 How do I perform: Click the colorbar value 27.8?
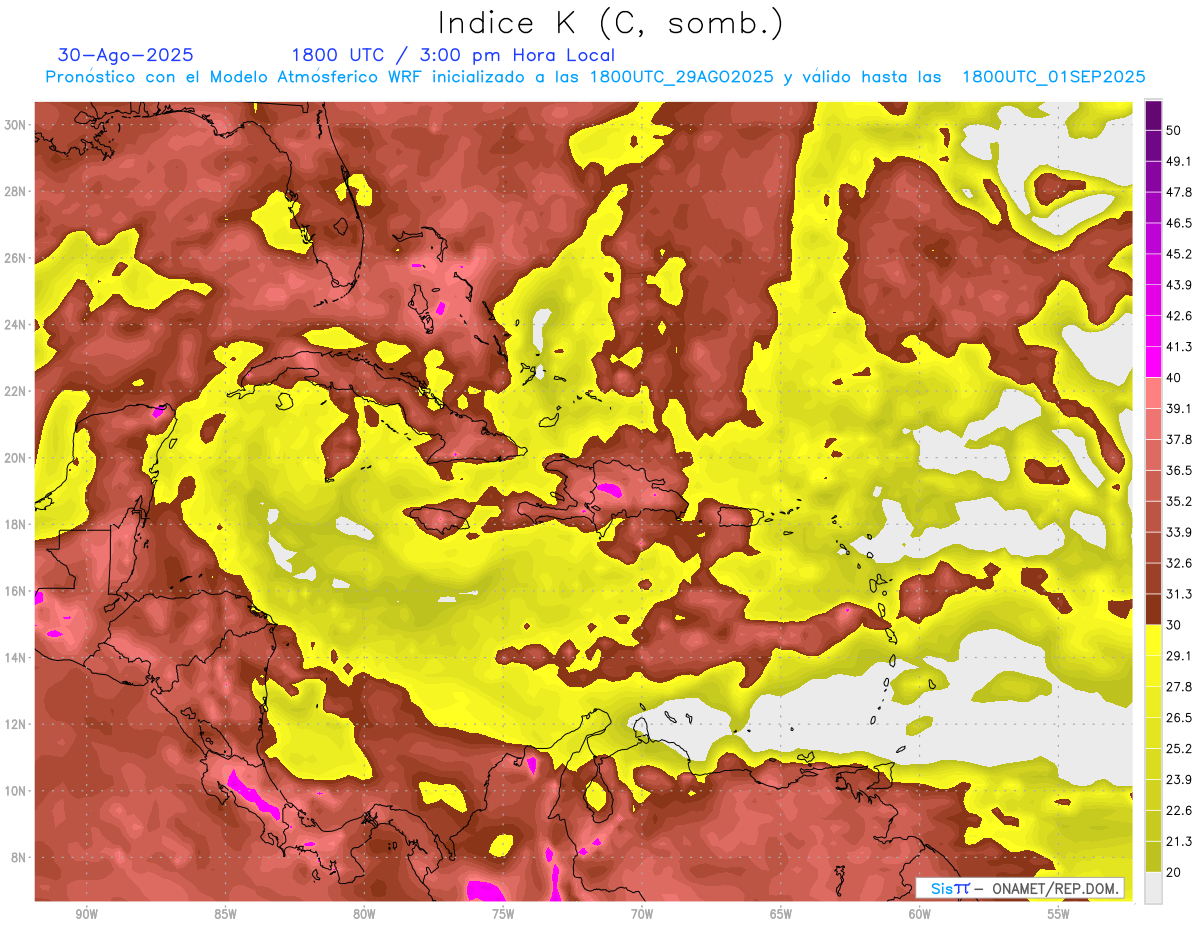tap(1179, 686)
